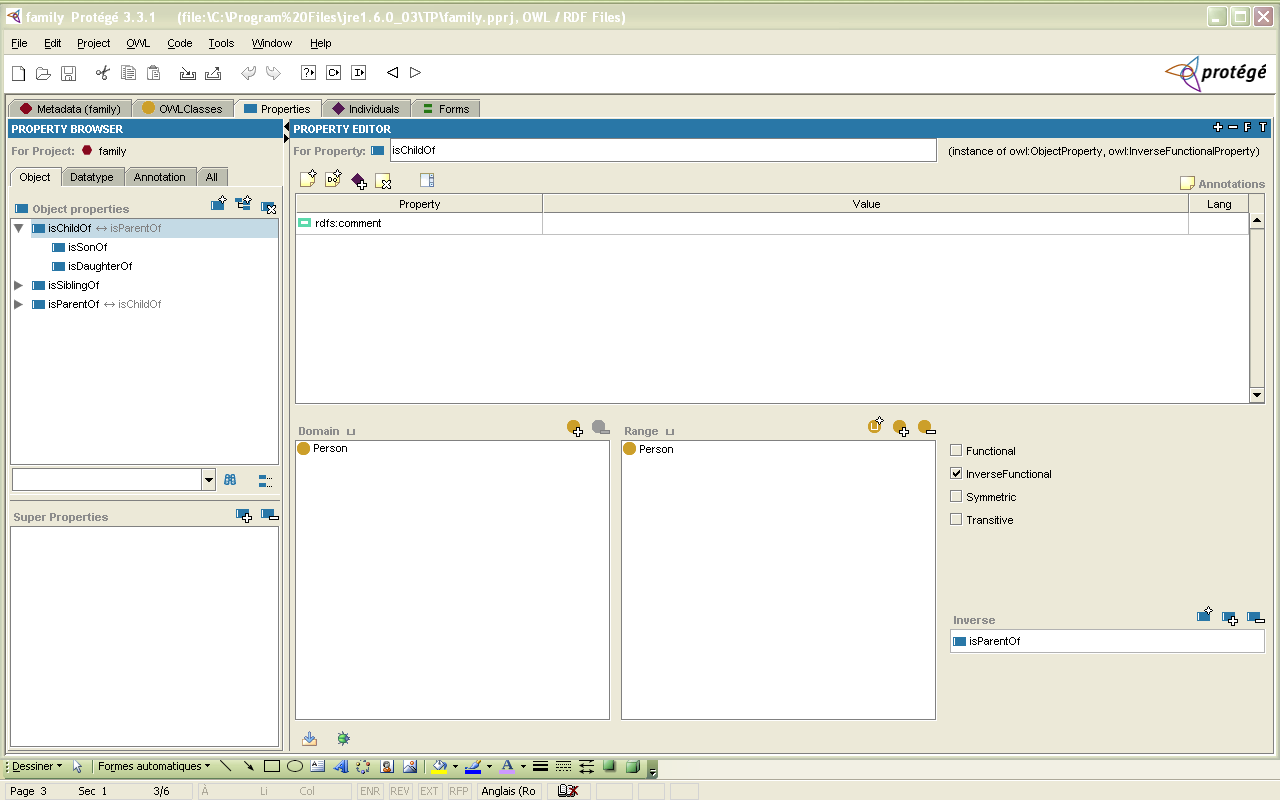Screen dimensions: 1280x800
Task: Click the fill color paint bucket
Action: tap(439, 767)
